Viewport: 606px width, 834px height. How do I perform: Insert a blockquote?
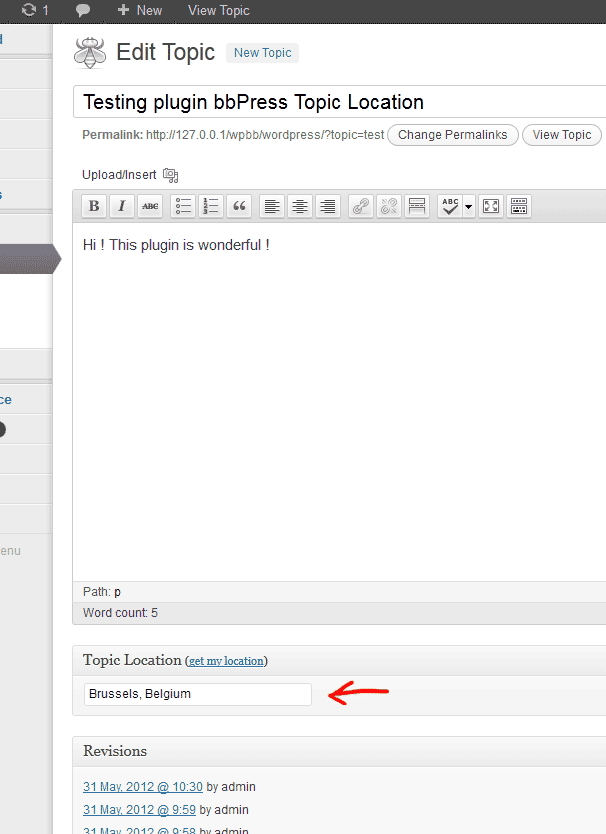[239, 206]
